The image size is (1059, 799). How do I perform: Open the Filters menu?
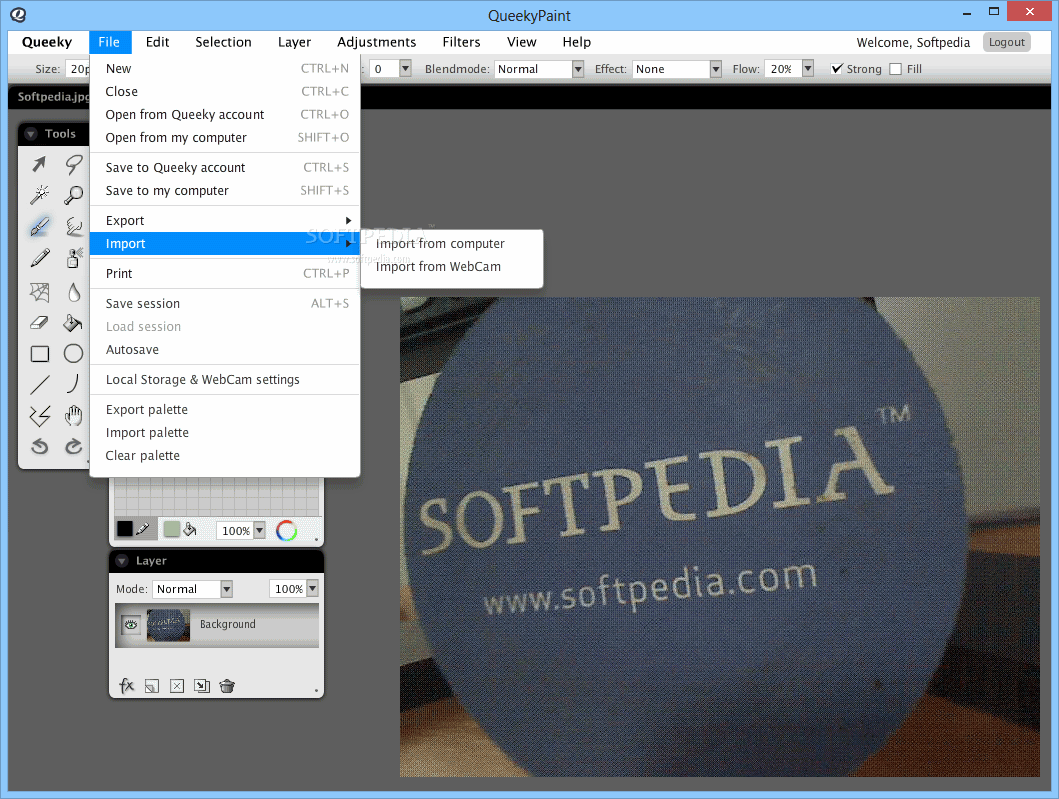[461, 42]
